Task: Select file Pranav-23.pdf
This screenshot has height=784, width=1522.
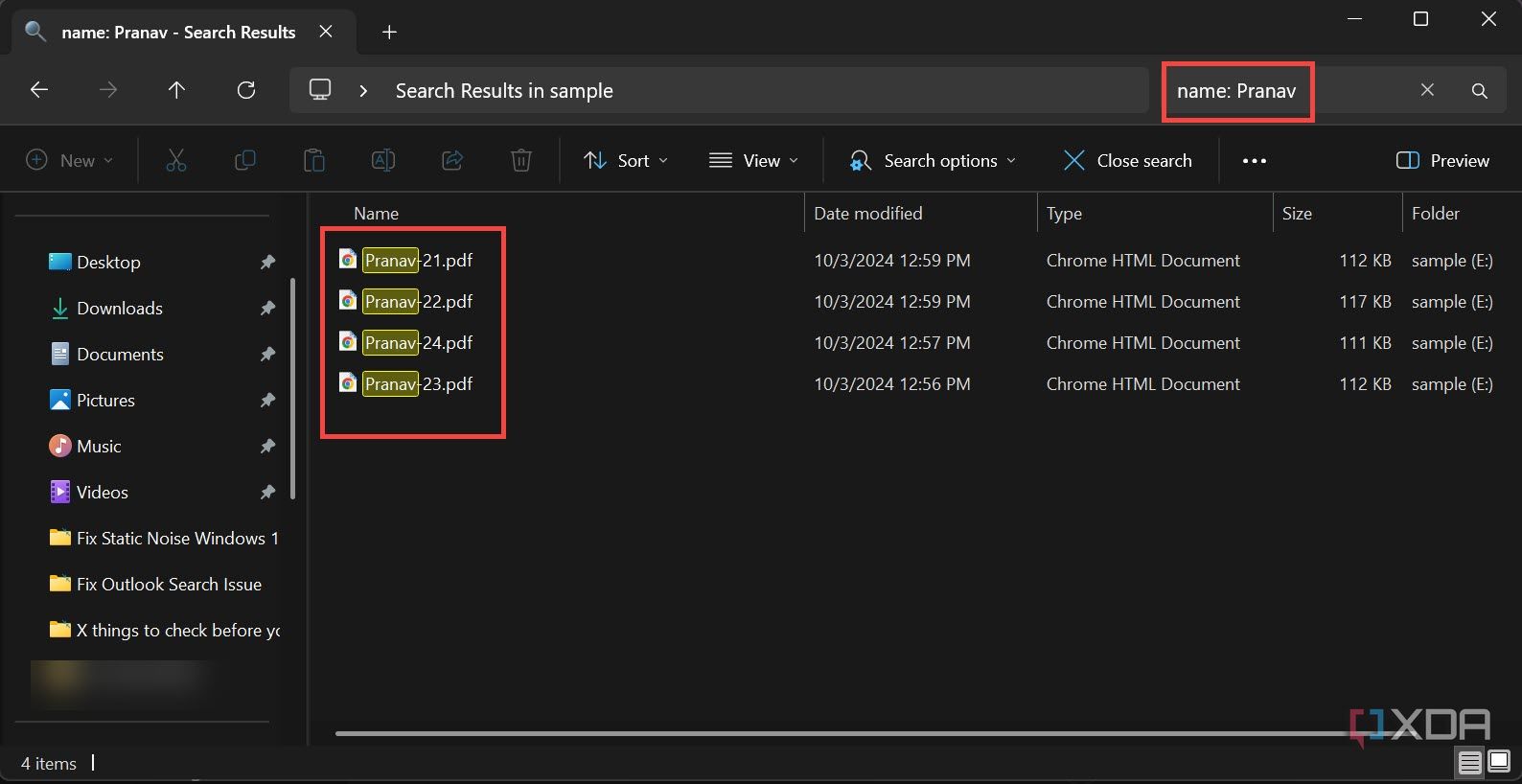Action: (x=418, y=384)
